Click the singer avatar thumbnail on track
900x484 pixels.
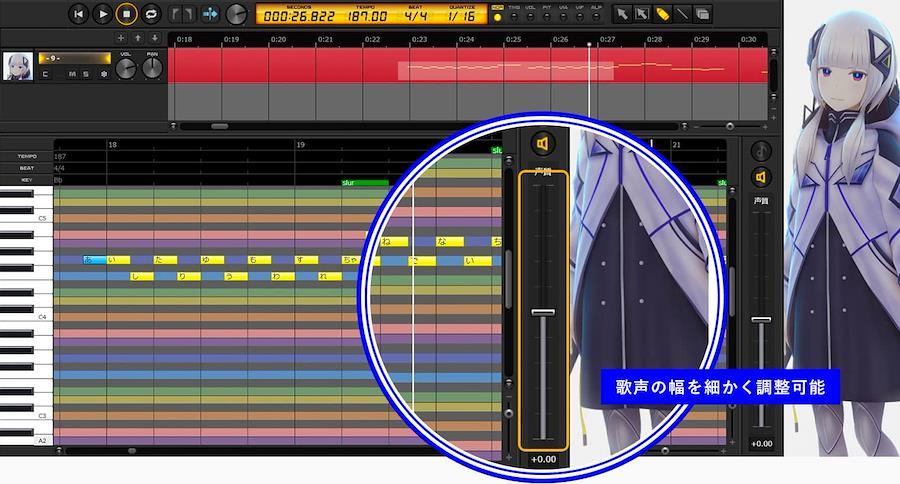click(x=17, y=67)
